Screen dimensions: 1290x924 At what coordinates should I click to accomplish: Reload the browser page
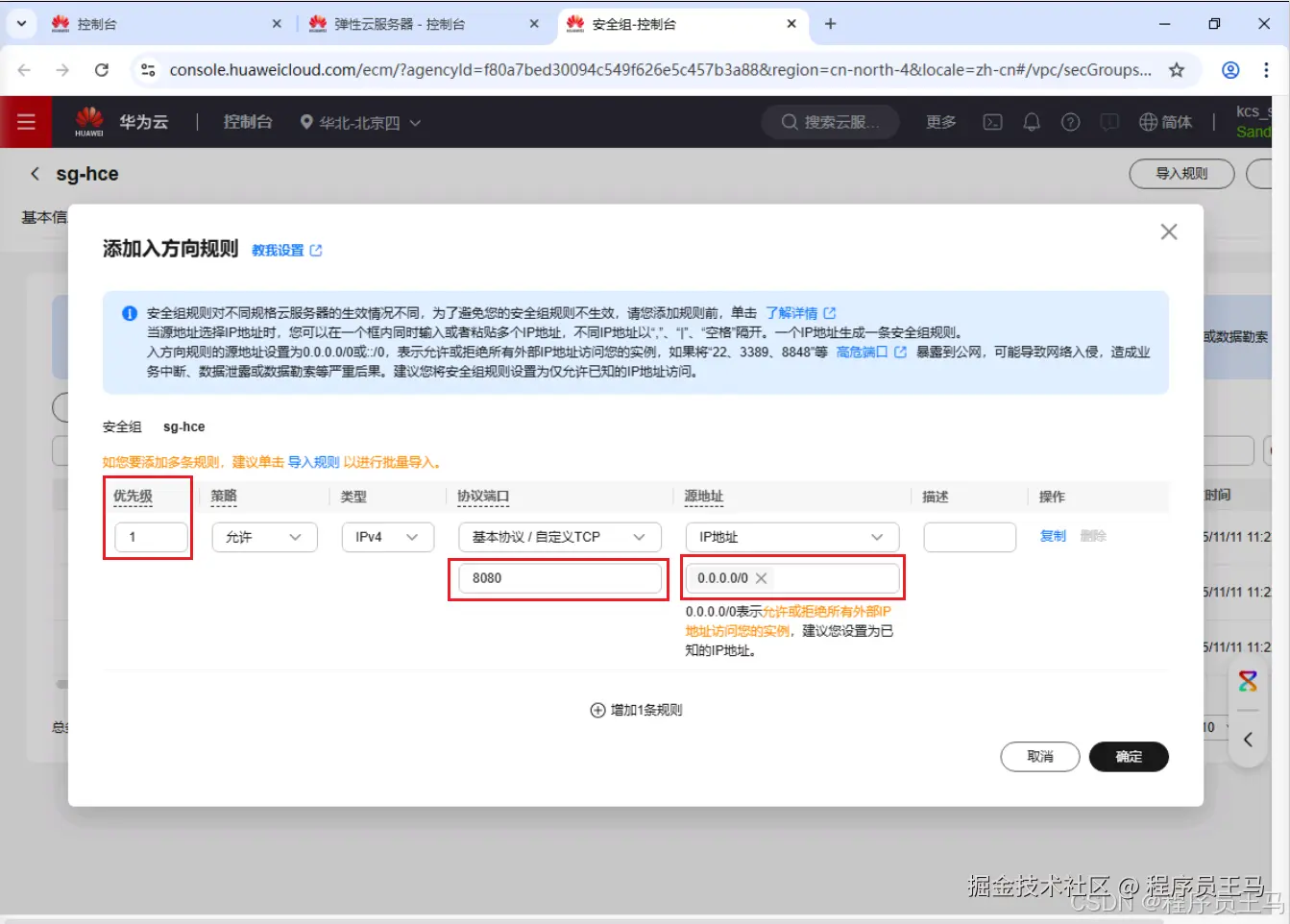[x=102, y=70]
